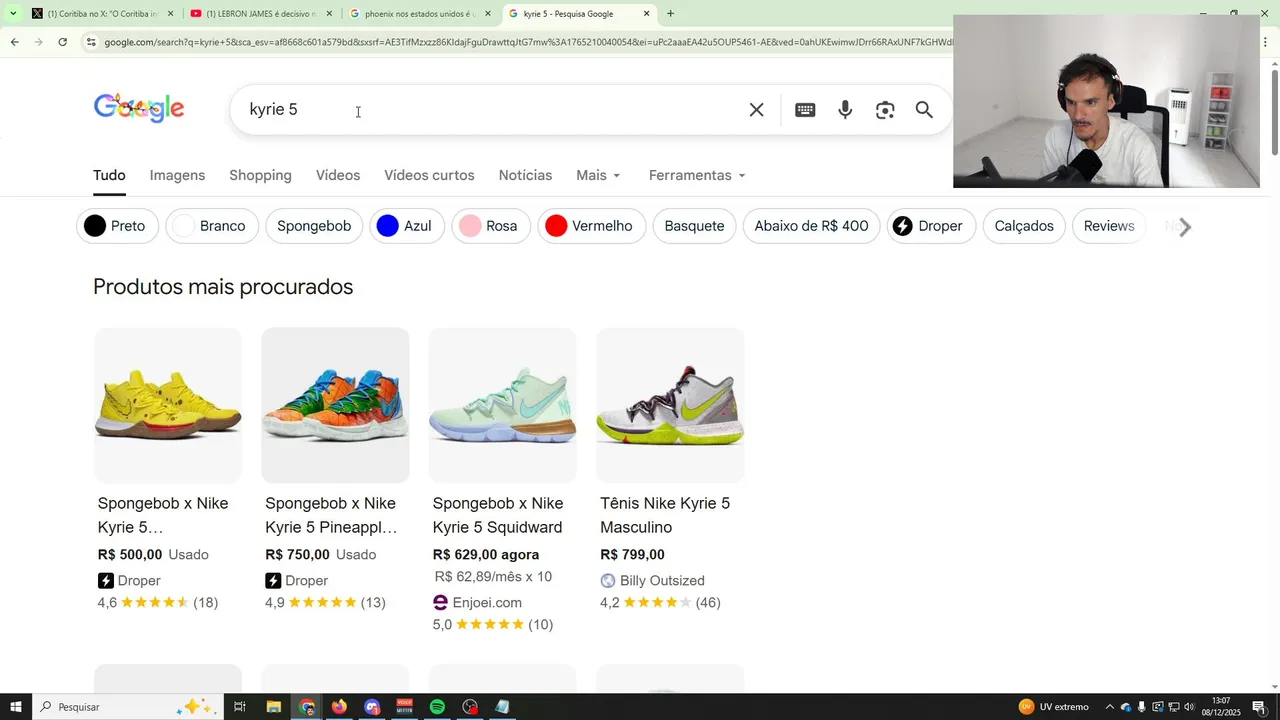
Task: Open mint Squidward Kyrie 5 shoe image
Action: pyautogui.click(x=502, y=405)
